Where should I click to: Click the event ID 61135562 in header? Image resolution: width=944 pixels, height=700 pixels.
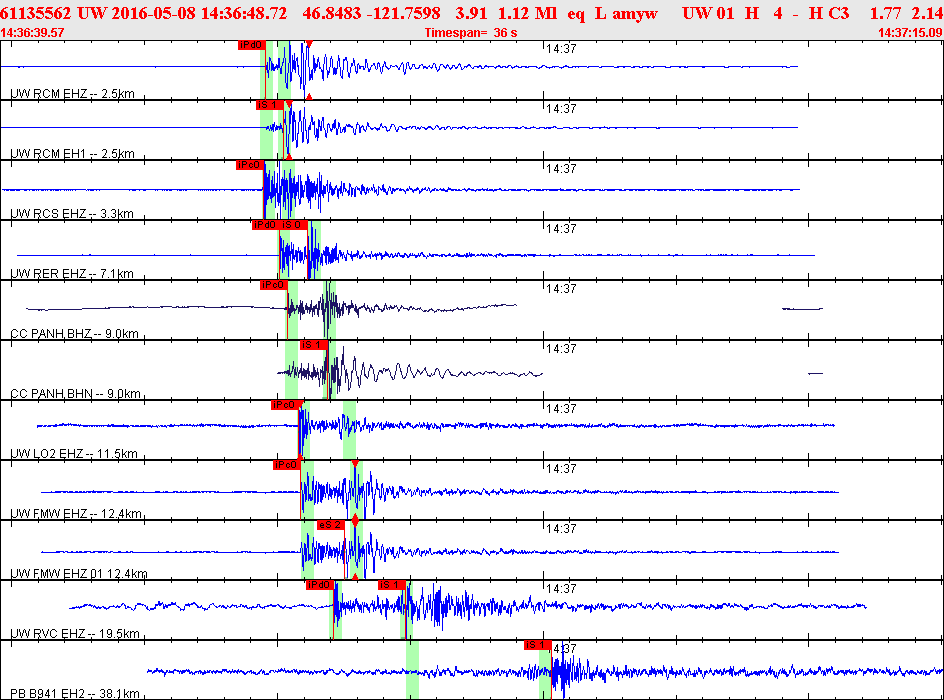coord(36,13)
